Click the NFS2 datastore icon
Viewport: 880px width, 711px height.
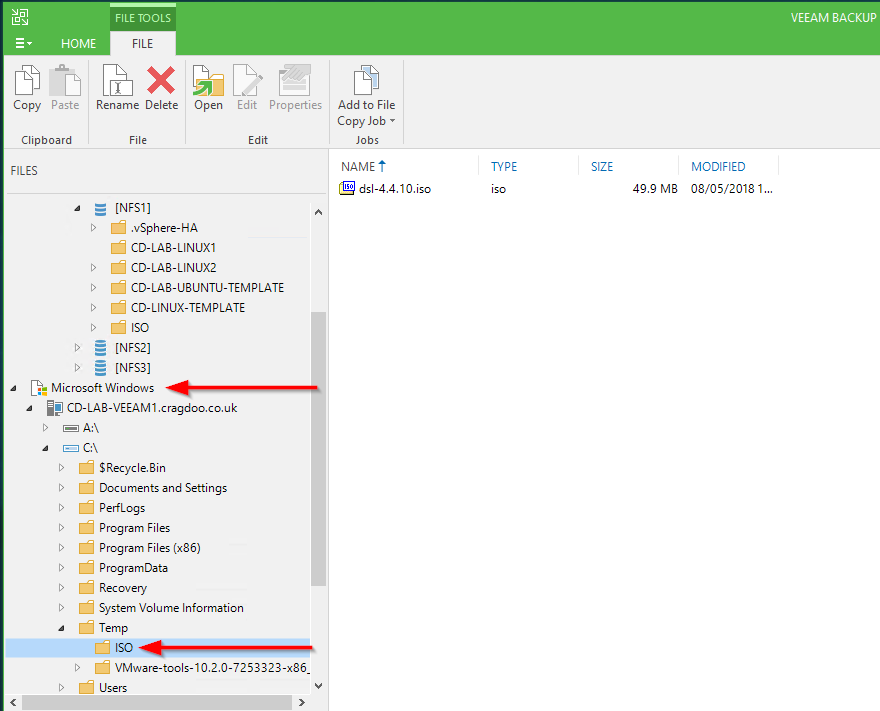pyautogui.click(x=100, y=348)
